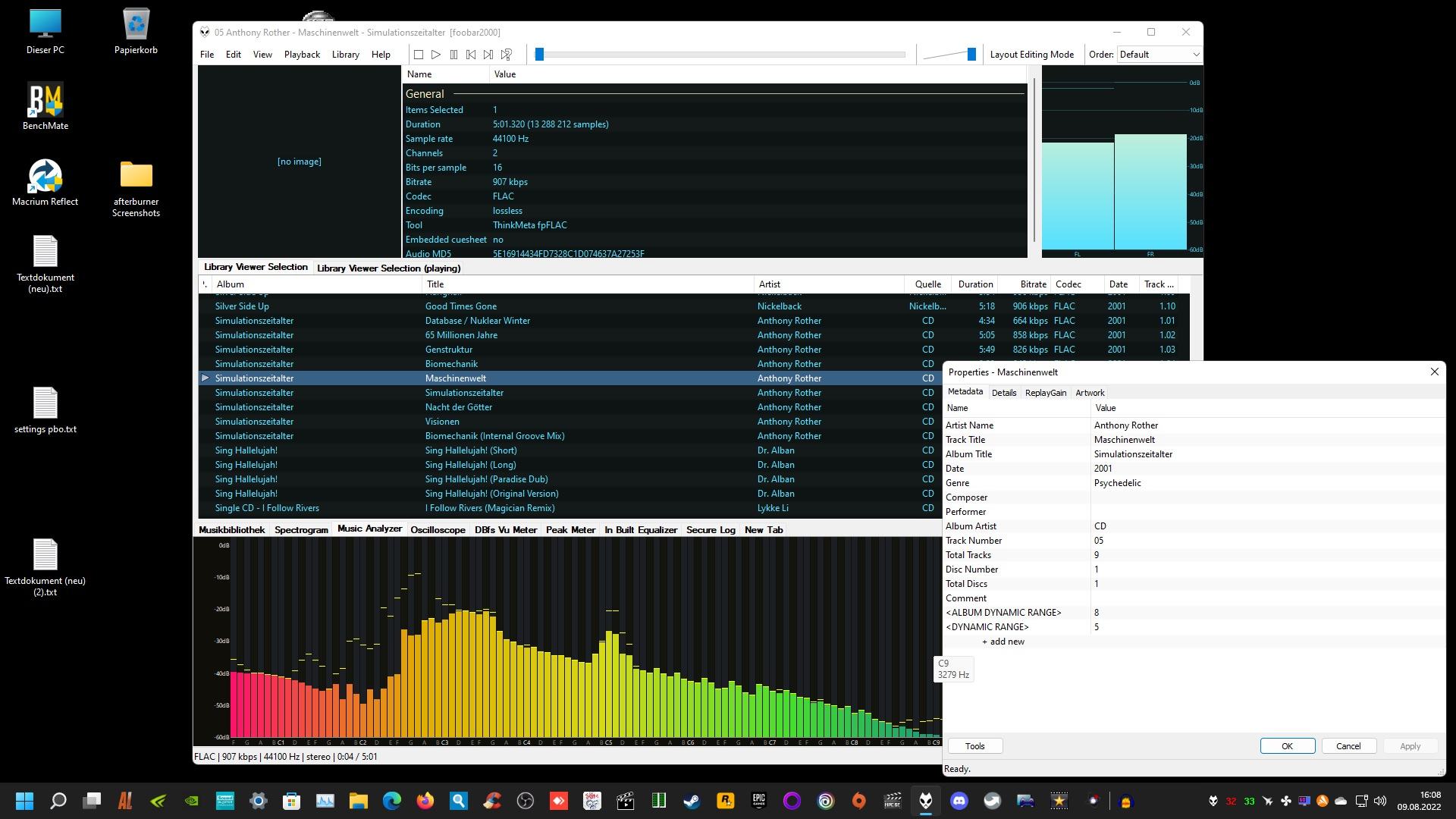Click OK in Properties dialog
Image resolution: width=1456 pixels, height=819 pixels.
(x=1287, y=746)
